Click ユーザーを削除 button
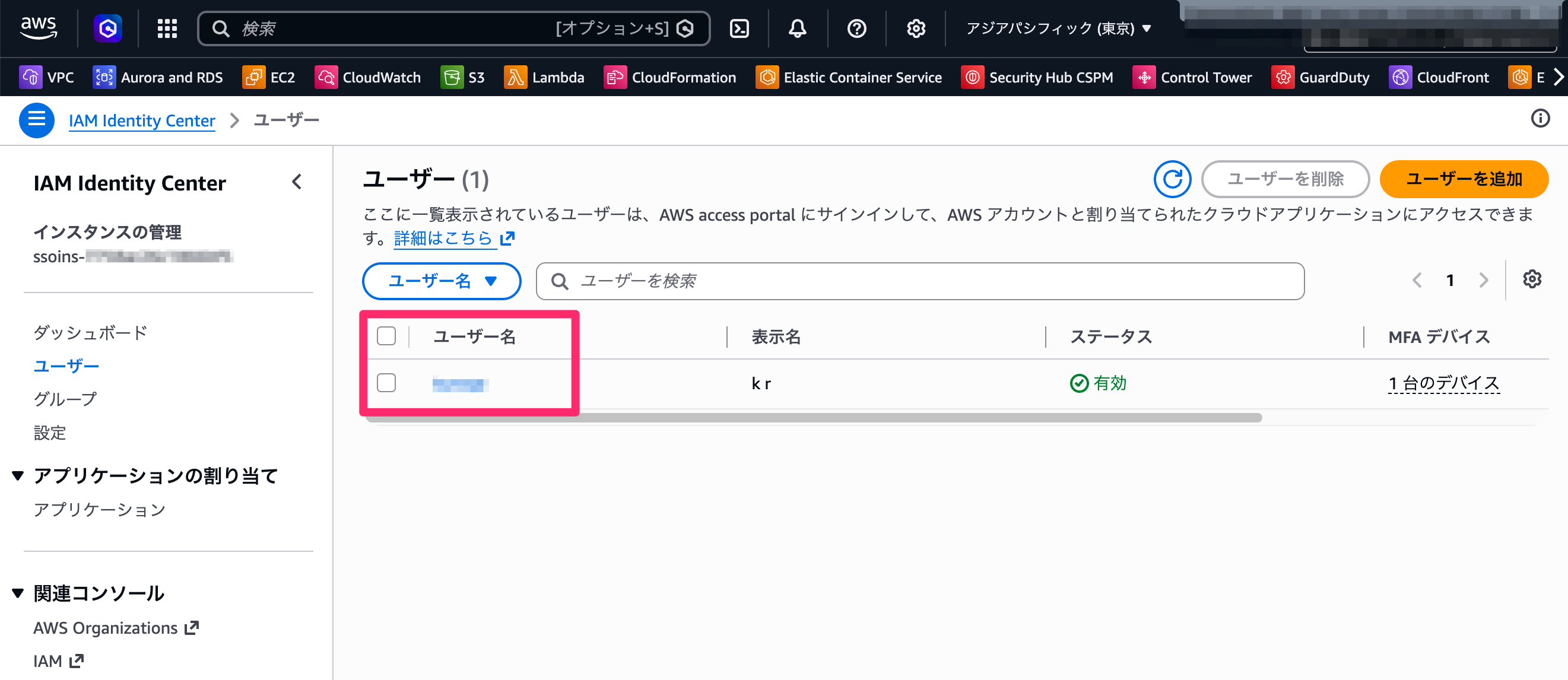 1285,179
